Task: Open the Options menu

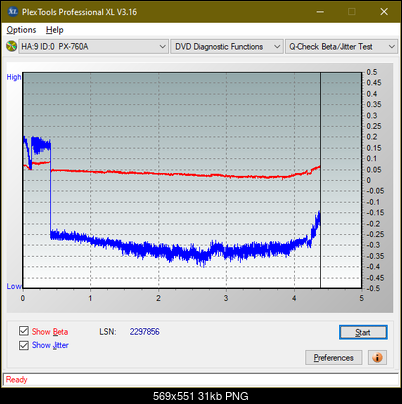Action: [21, 30]
